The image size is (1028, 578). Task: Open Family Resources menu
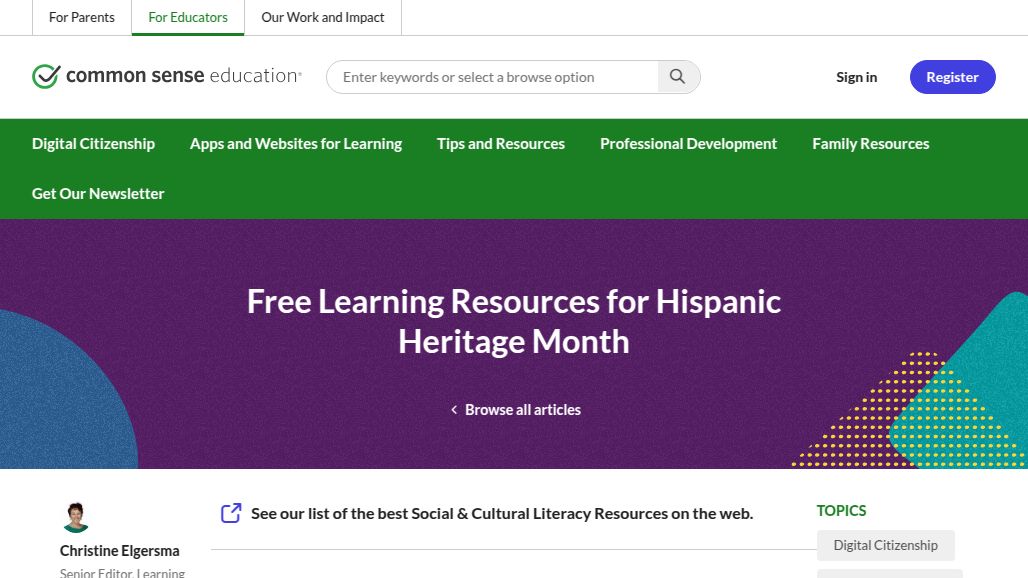coord(871,144)
